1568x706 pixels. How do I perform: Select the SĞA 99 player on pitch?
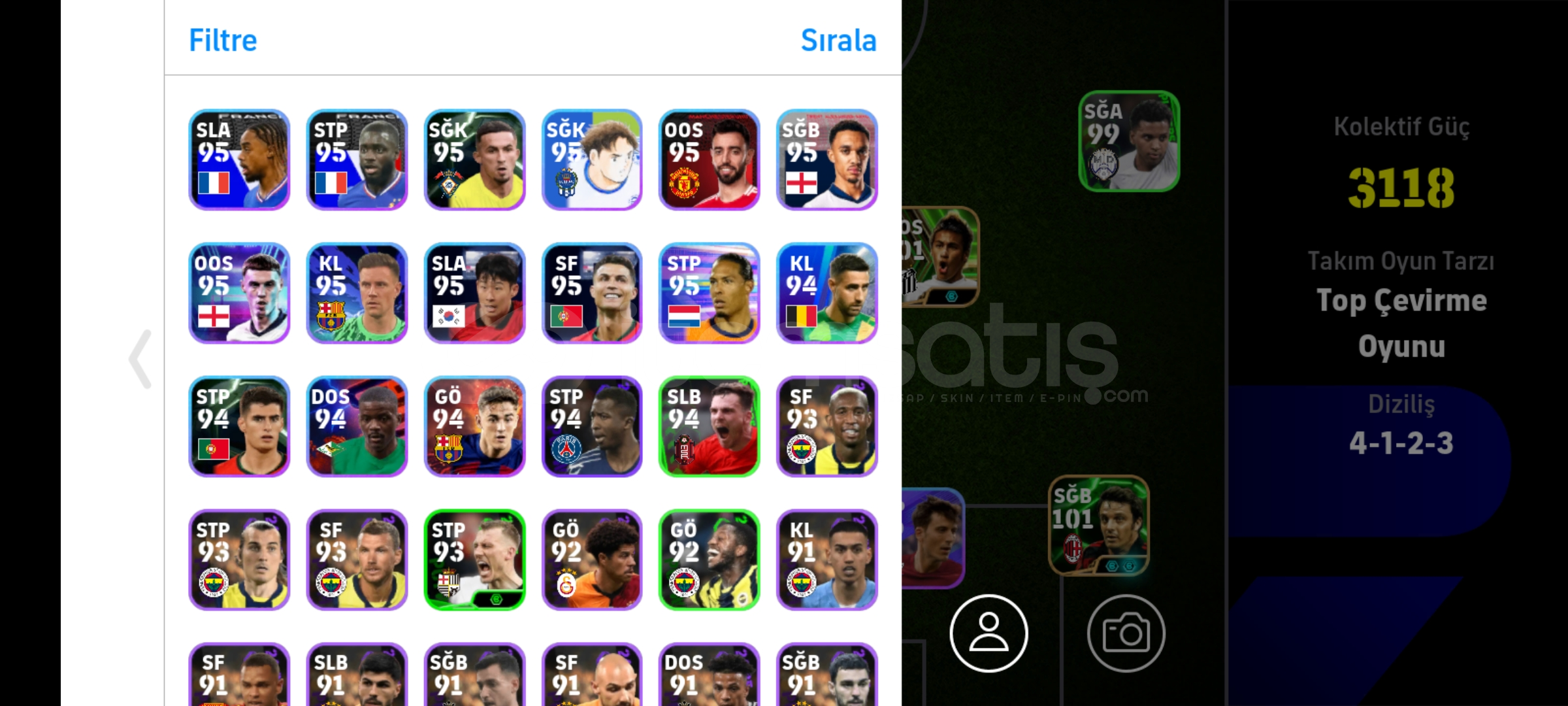click(x=1129, y=141)
